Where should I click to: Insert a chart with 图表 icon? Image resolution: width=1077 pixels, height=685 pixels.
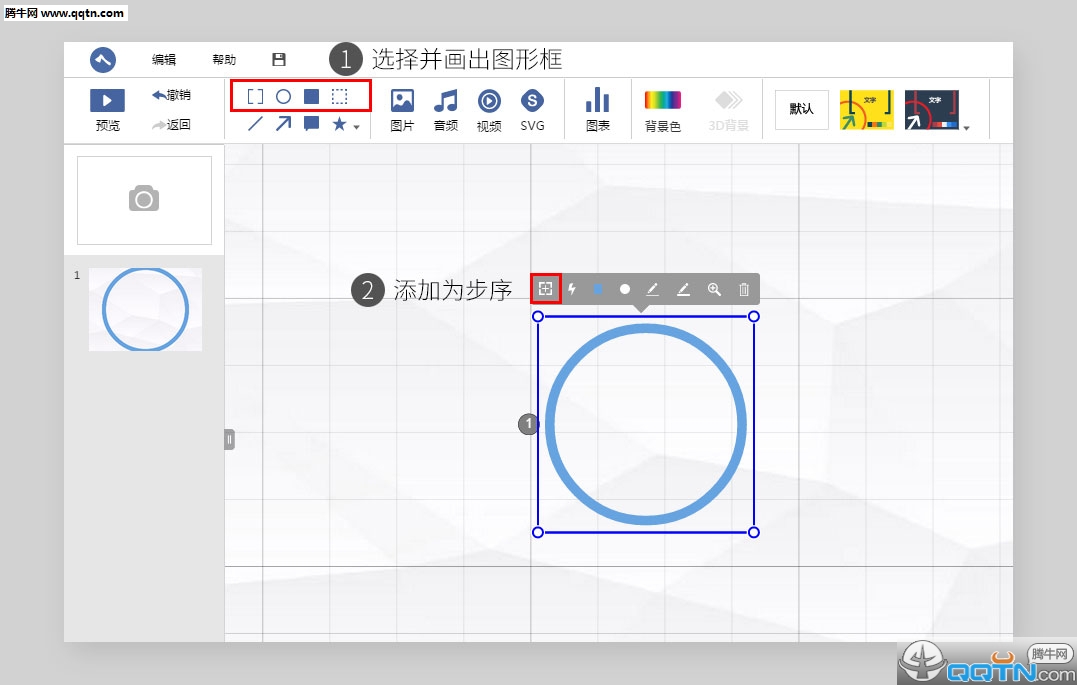tap(597, 108)
